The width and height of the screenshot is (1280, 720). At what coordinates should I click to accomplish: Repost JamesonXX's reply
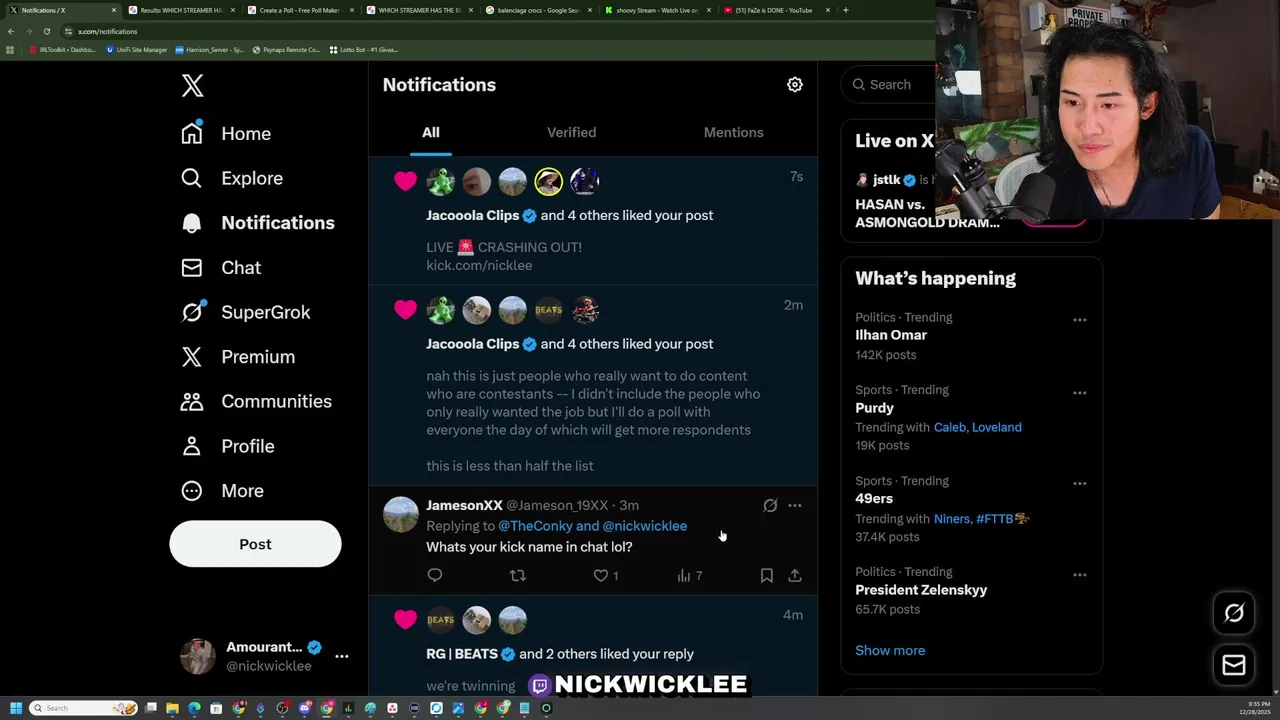click(518, 575)
